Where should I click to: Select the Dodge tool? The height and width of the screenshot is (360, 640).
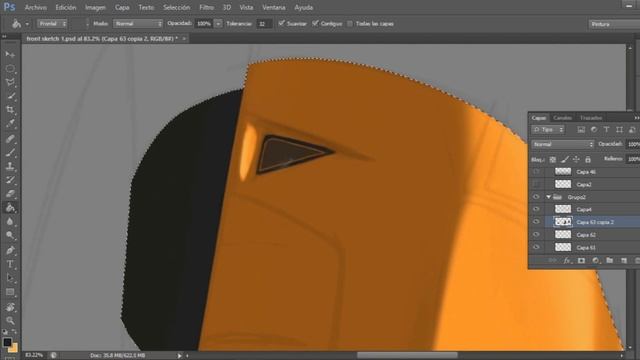pos(10,236)
